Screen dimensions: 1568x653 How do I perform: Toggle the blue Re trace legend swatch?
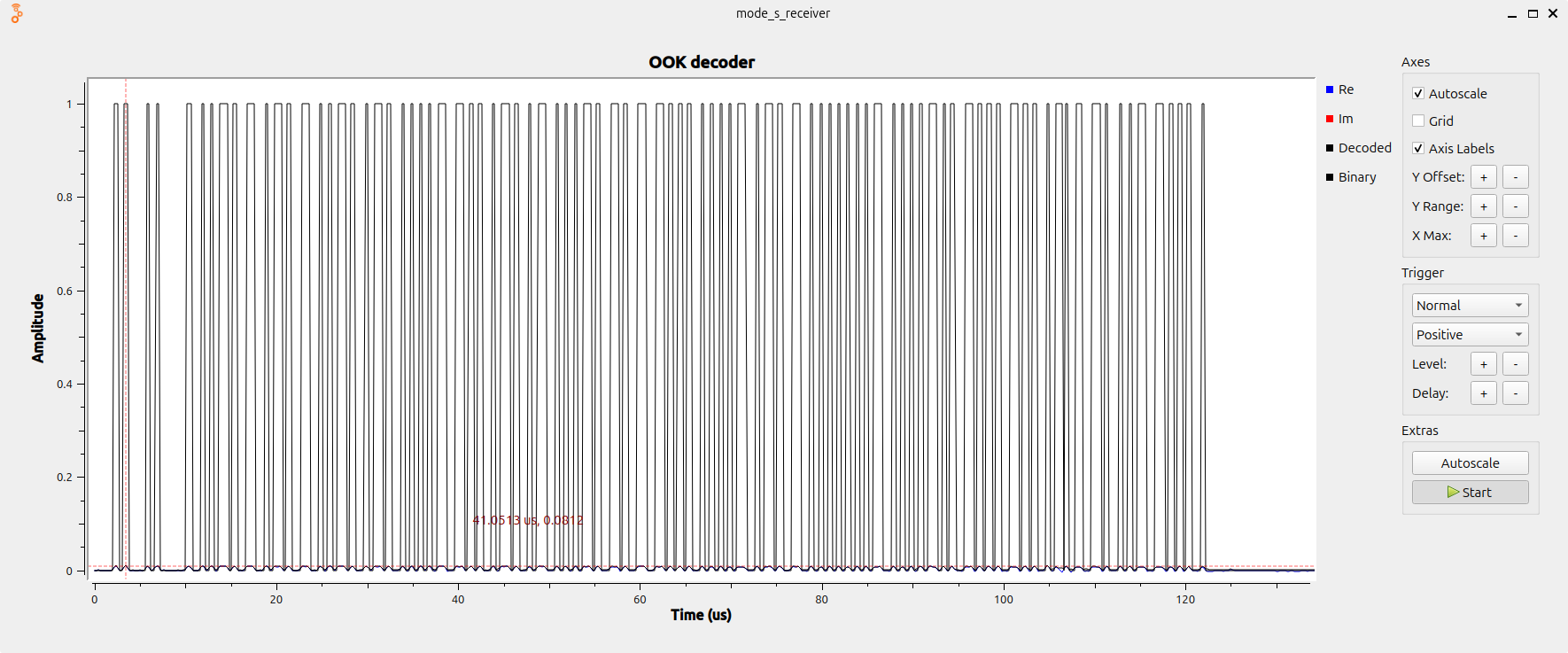(1330, 89)
